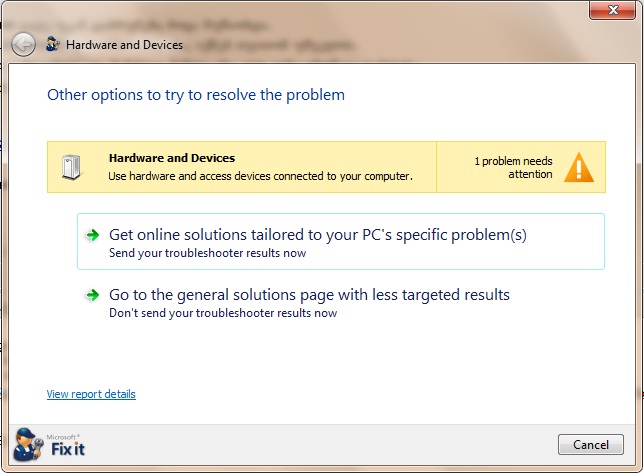The height and width of the screenshot is (474, 644).
Task: Click the Microsoft Fix it mascot icon
Action: click(27, 443)
